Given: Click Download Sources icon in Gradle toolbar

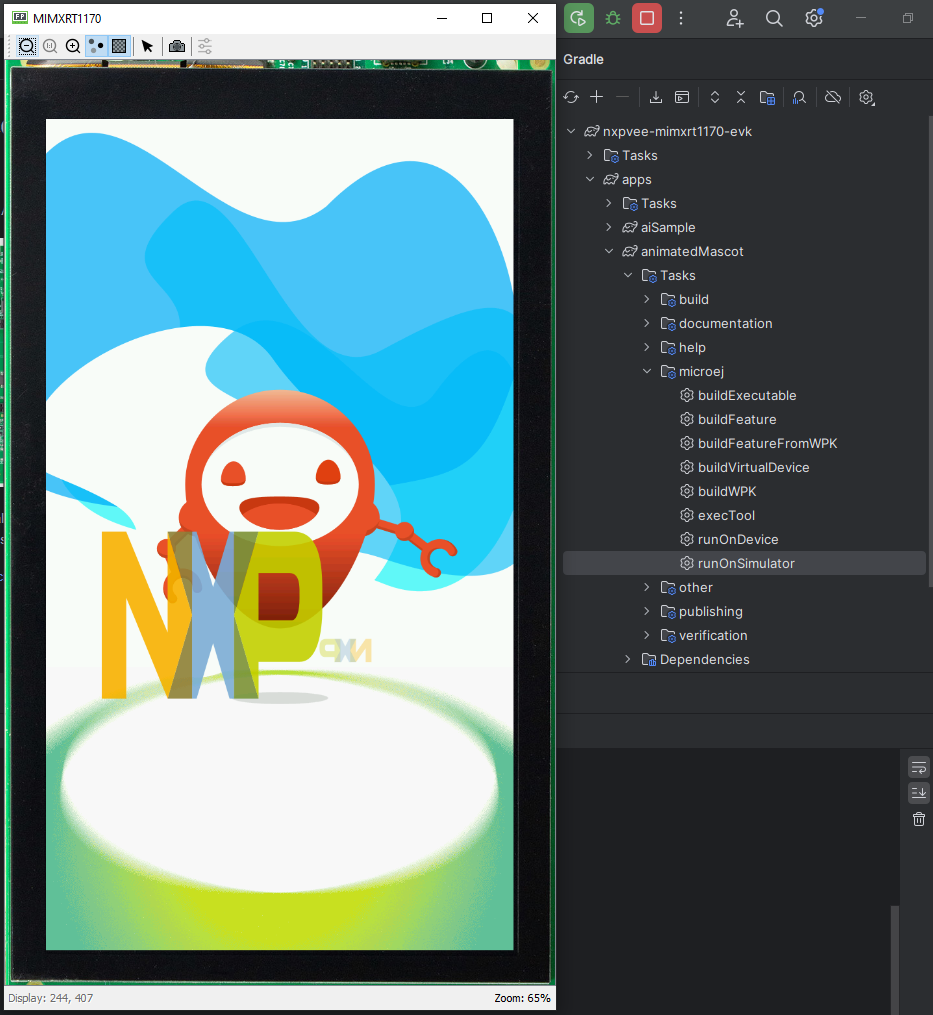Looking at the screenshot, I should [656, 97].
